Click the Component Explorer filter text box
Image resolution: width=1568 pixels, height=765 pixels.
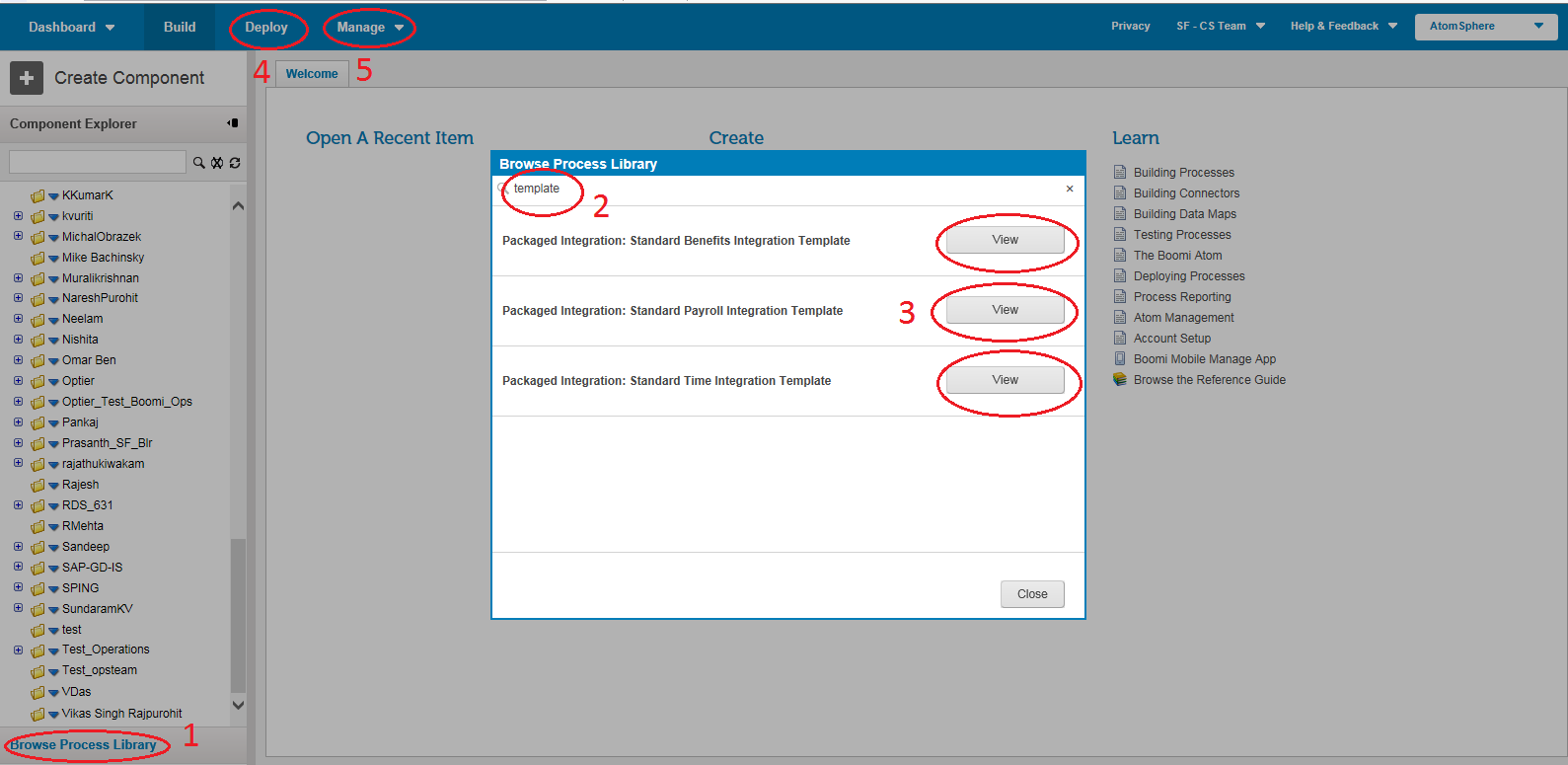tap(97, 162)
